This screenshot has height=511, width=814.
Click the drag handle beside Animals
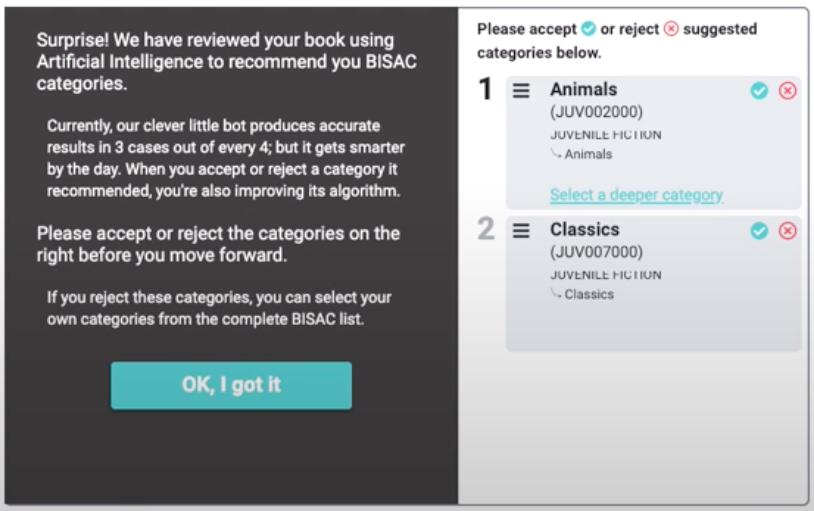pyautogui.click(x=521, y=91)
